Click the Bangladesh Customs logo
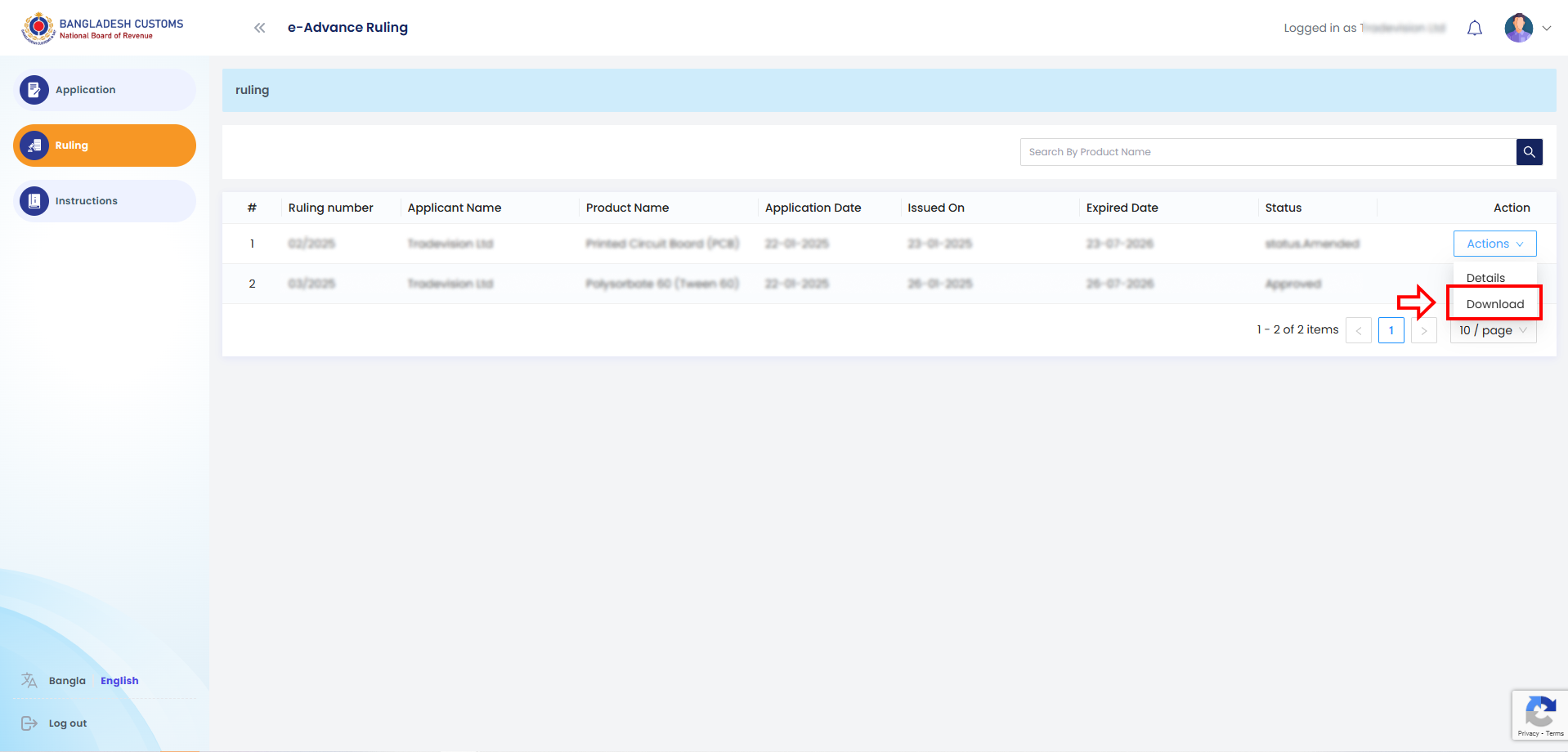This screenshot has width=1568, height=752. click(x=102, y=28)
